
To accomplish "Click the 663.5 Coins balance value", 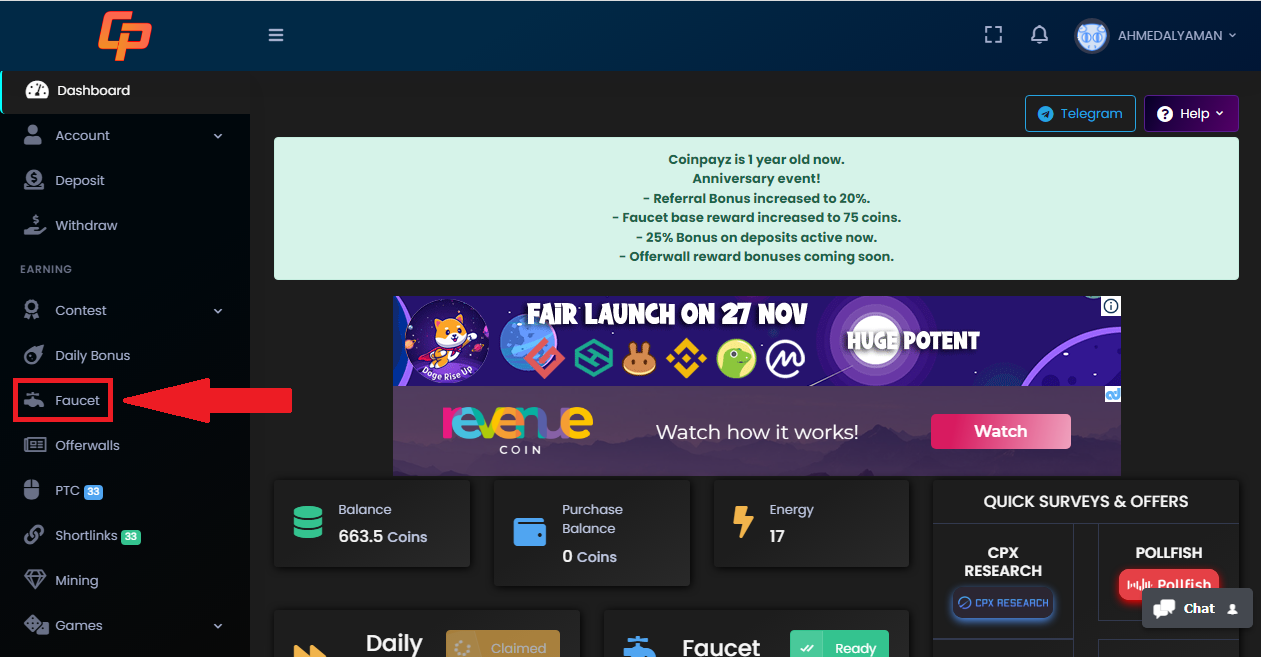I will coord(383,536).
